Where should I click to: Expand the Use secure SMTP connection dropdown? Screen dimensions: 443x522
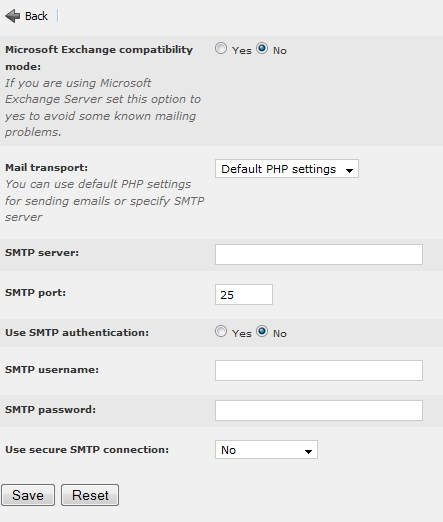click(266, 450)
